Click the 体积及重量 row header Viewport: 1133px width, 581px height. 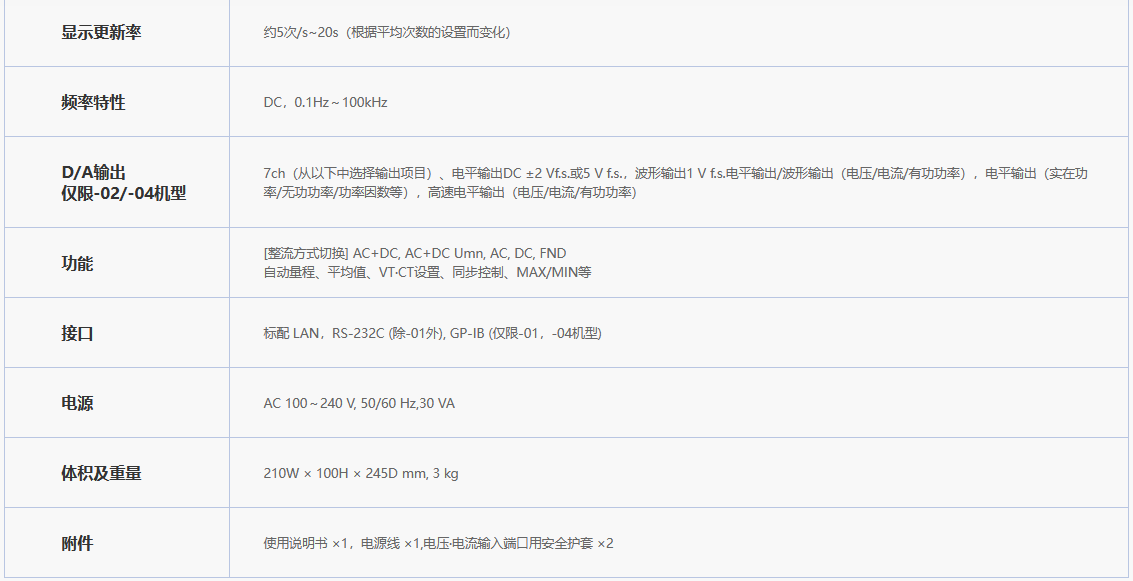click(x=101, y=474)
